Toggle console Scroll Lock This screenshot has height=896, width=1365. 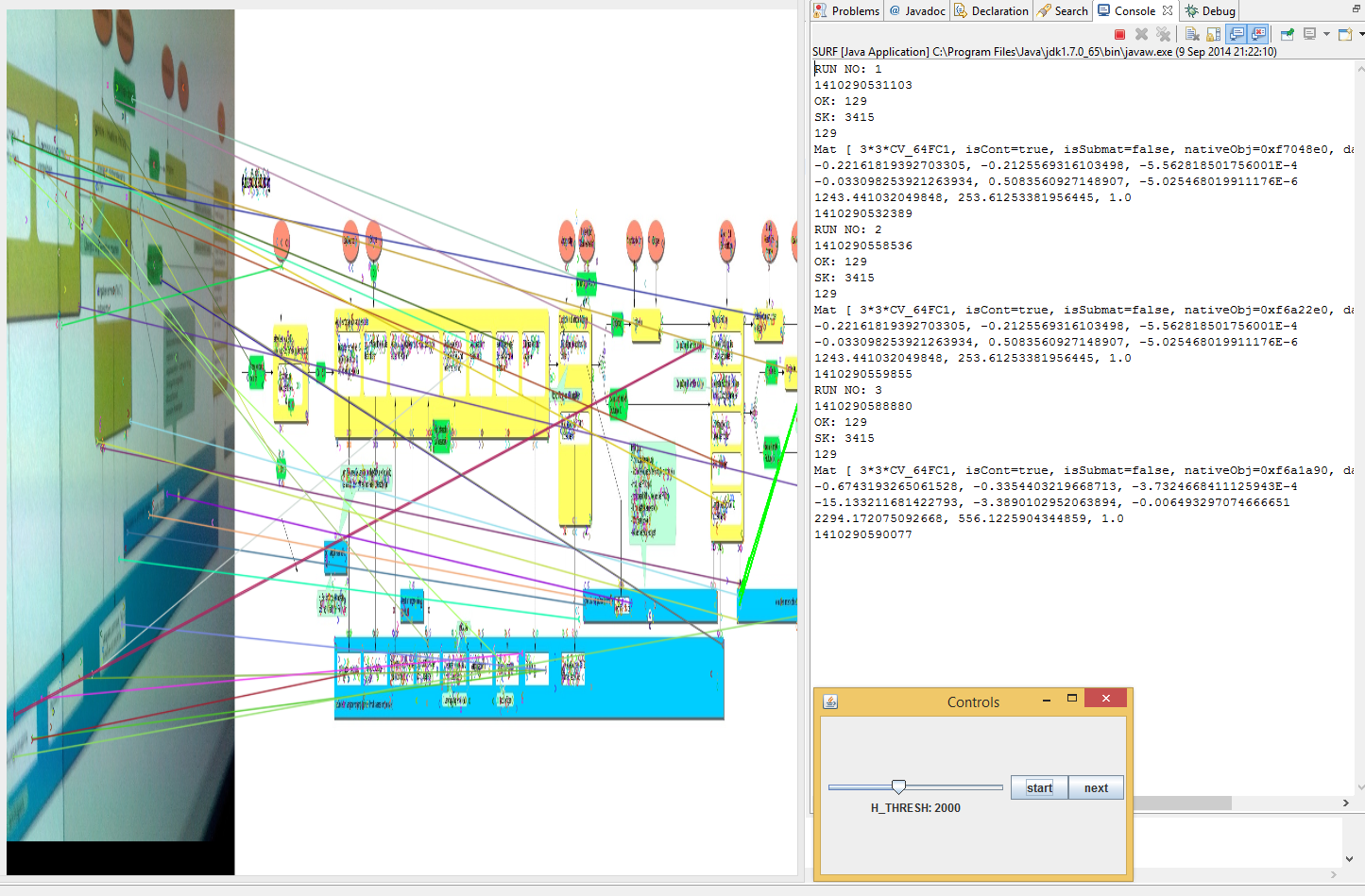(1213, 34)
